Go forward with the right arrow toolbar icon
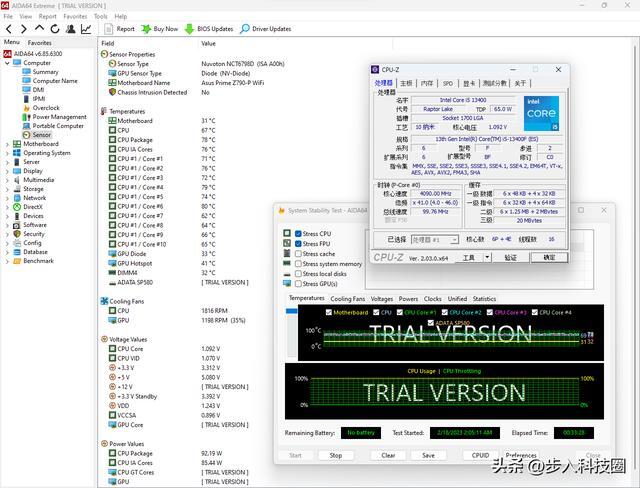The width and height of the screenshot is (640, 488). (24, 29)
